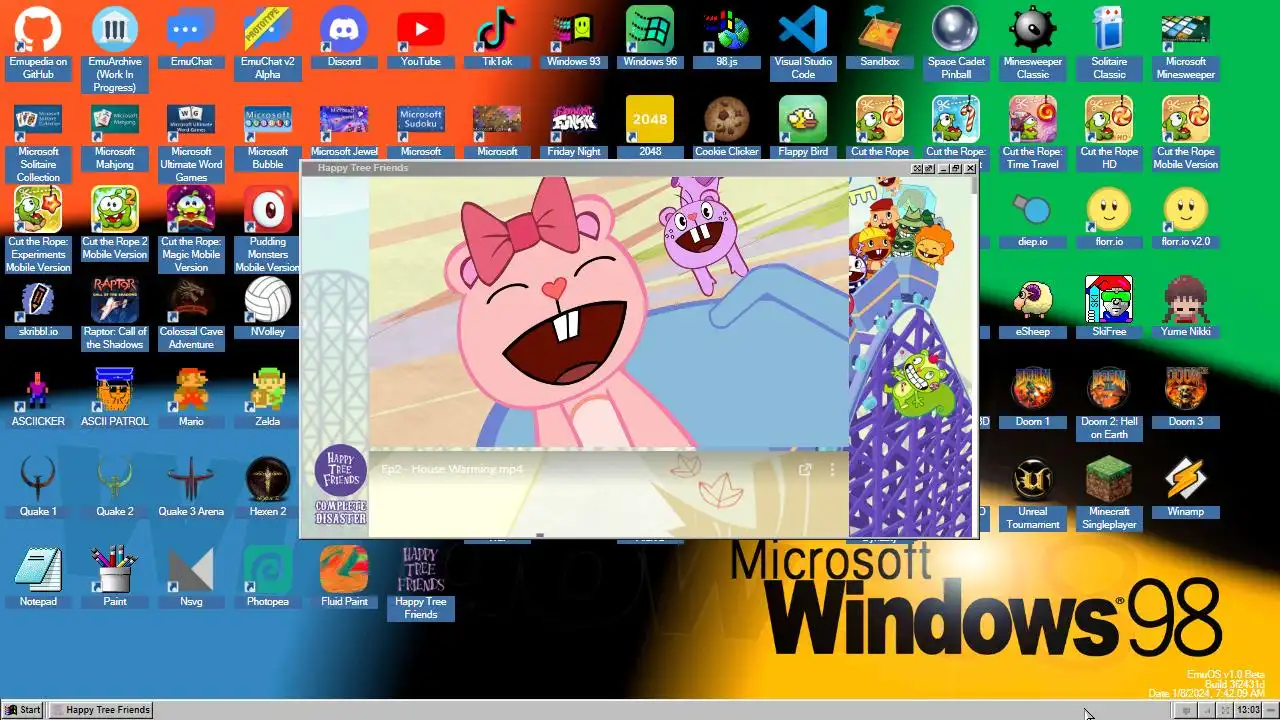Click Happy Tree Friends Complete Disaster logo
The height and width of the screenshot is (720, 1280).
click(340, 485)
